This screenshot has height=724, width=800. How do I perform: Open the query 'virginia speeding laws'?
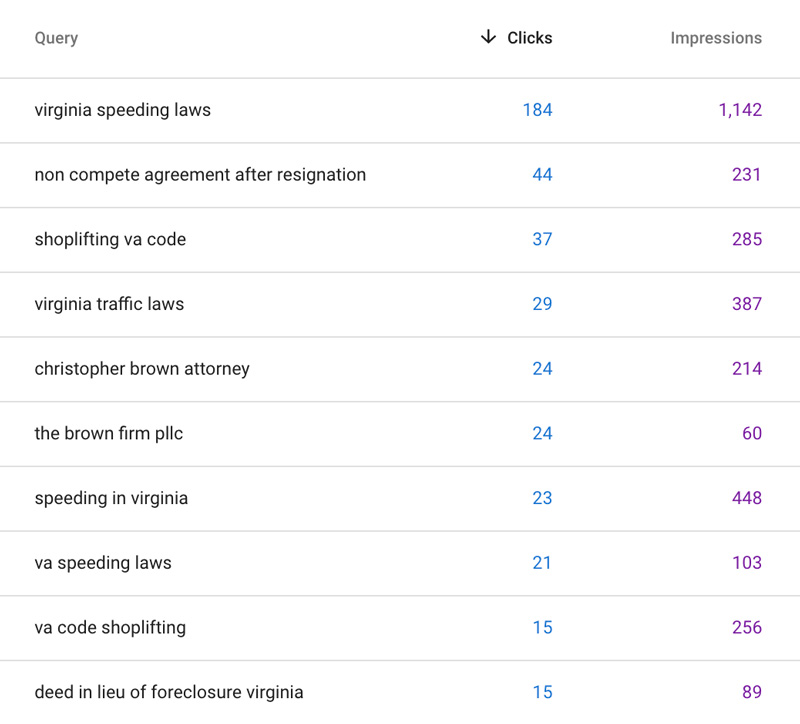tap(122, 110)
